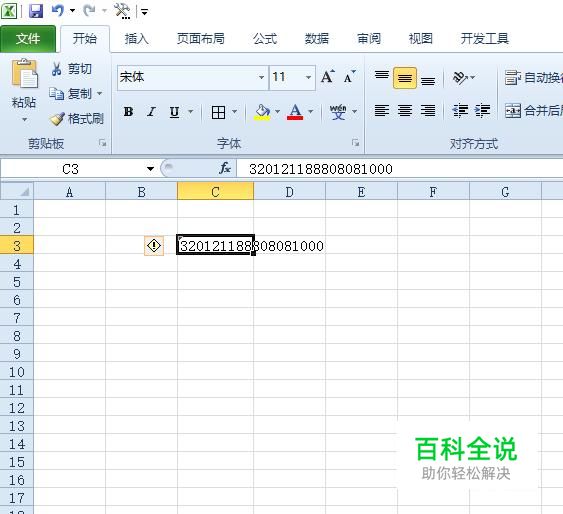Switch to the 审阅 Review tab

369,39
